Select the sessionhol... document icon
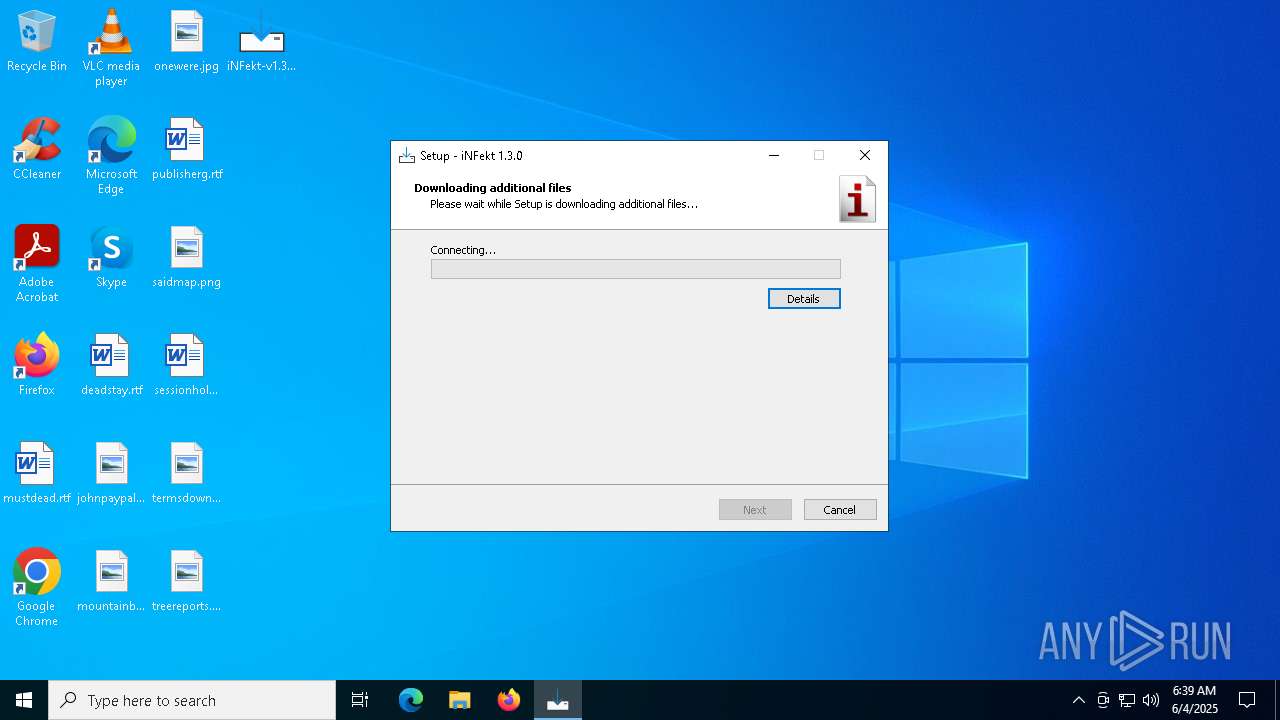Screen dimensions: 1280x720 coord(187,365)
